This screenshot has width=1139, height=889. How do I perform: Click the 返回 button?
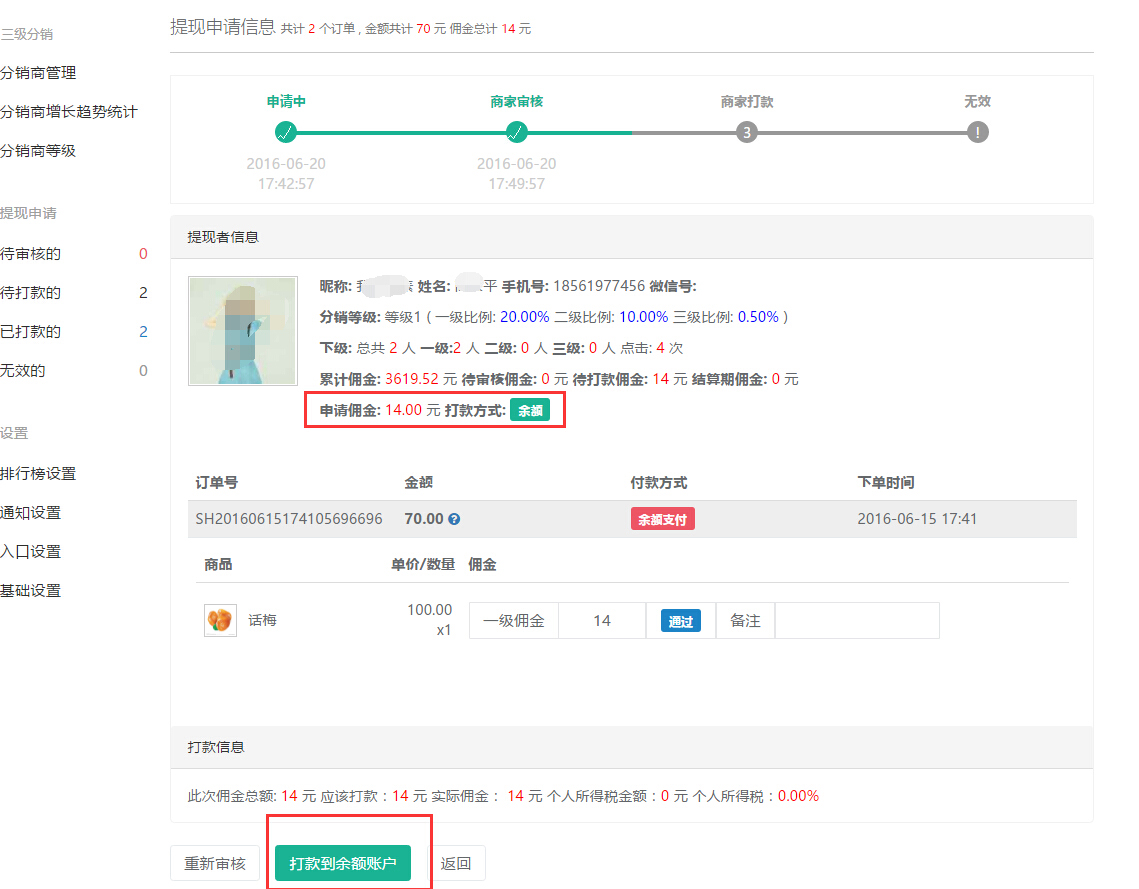(x=456, y=863)
